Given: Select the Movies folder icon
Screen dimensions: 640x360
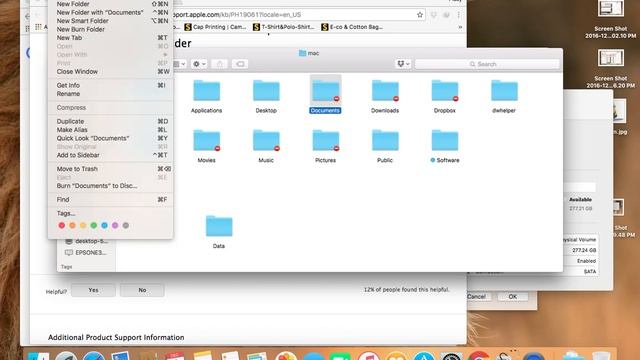Looking at the screenshot, I should 207,140.
